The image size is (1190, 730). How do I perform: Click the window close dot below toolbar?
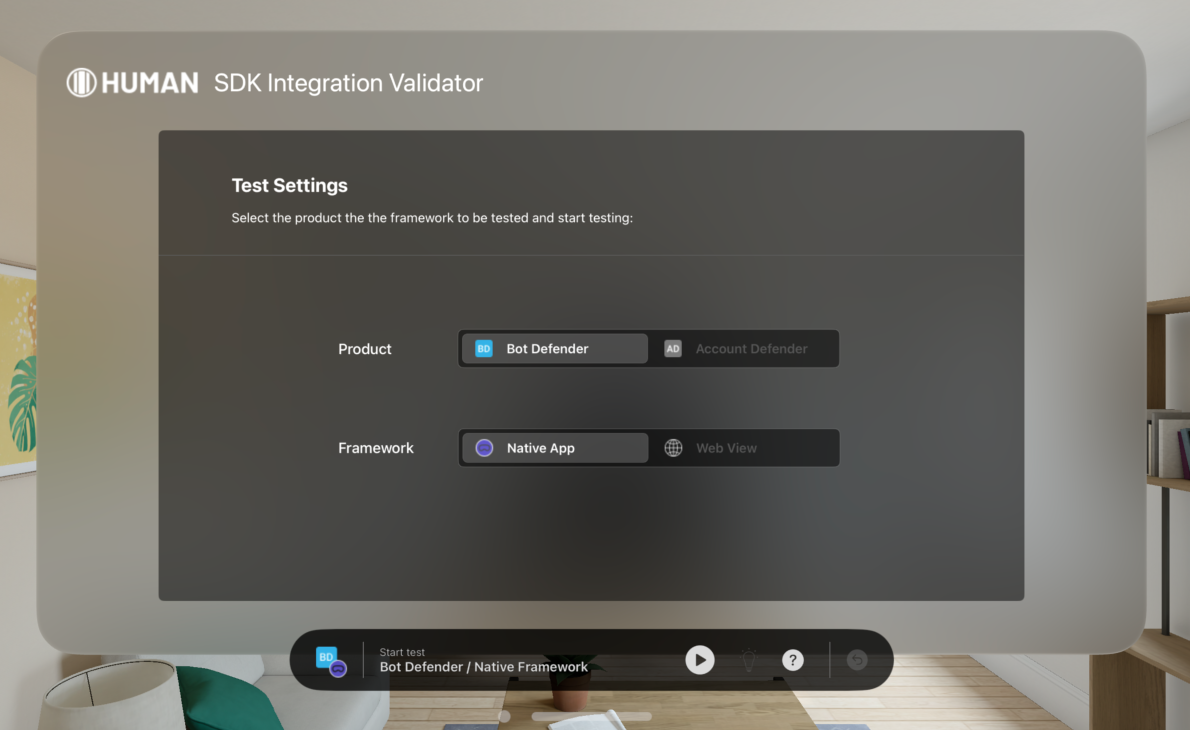click(504, 716)
